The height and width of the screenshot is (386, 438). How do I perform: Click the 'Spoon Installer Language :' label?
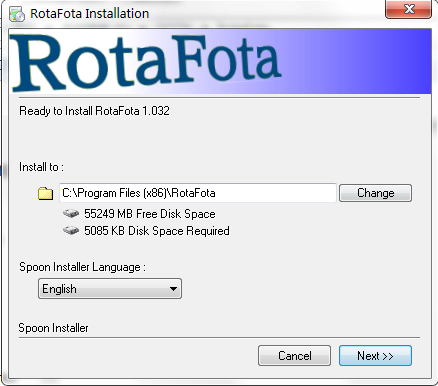82,267
